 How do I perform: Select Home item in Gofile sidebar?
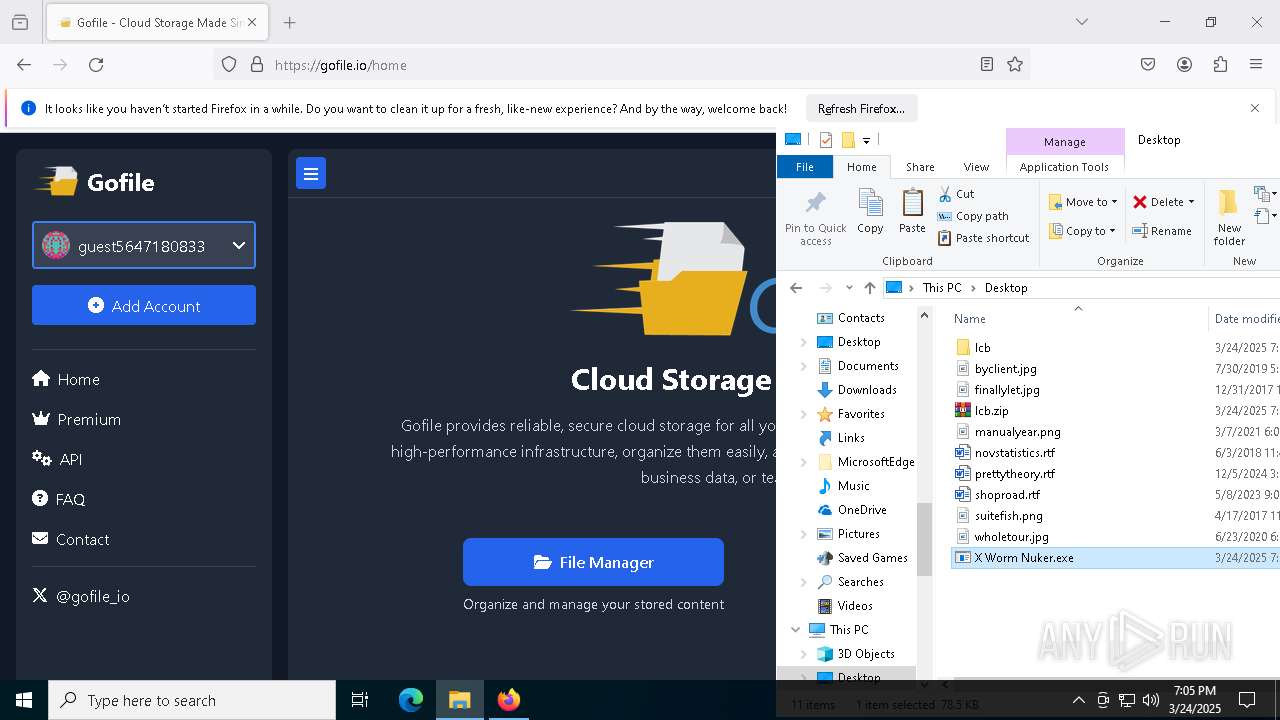pos(66,379)
